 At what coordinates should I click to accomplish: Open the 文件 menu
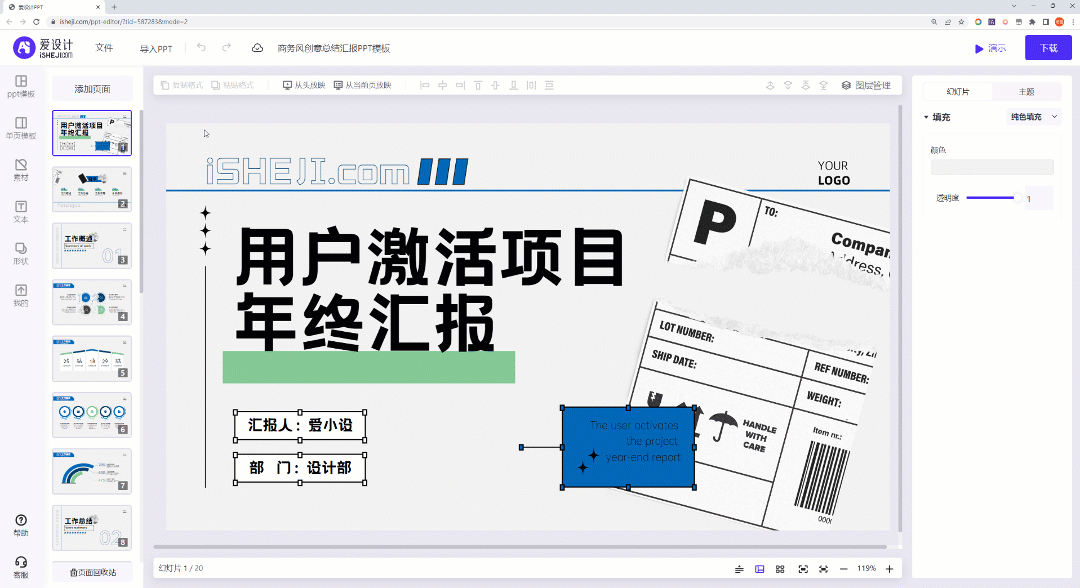[x=104, y=48]
